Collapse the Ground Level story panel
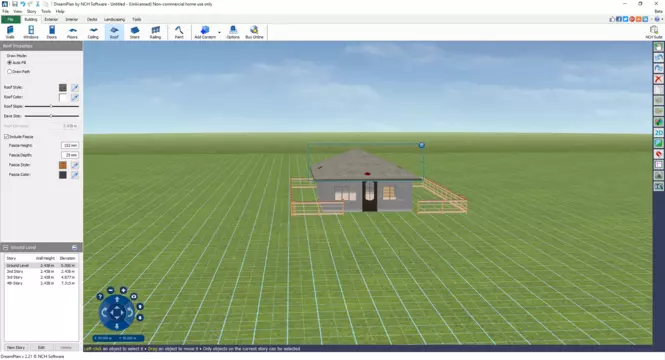This screenshot has height=360, width=665. click(6, 247)
